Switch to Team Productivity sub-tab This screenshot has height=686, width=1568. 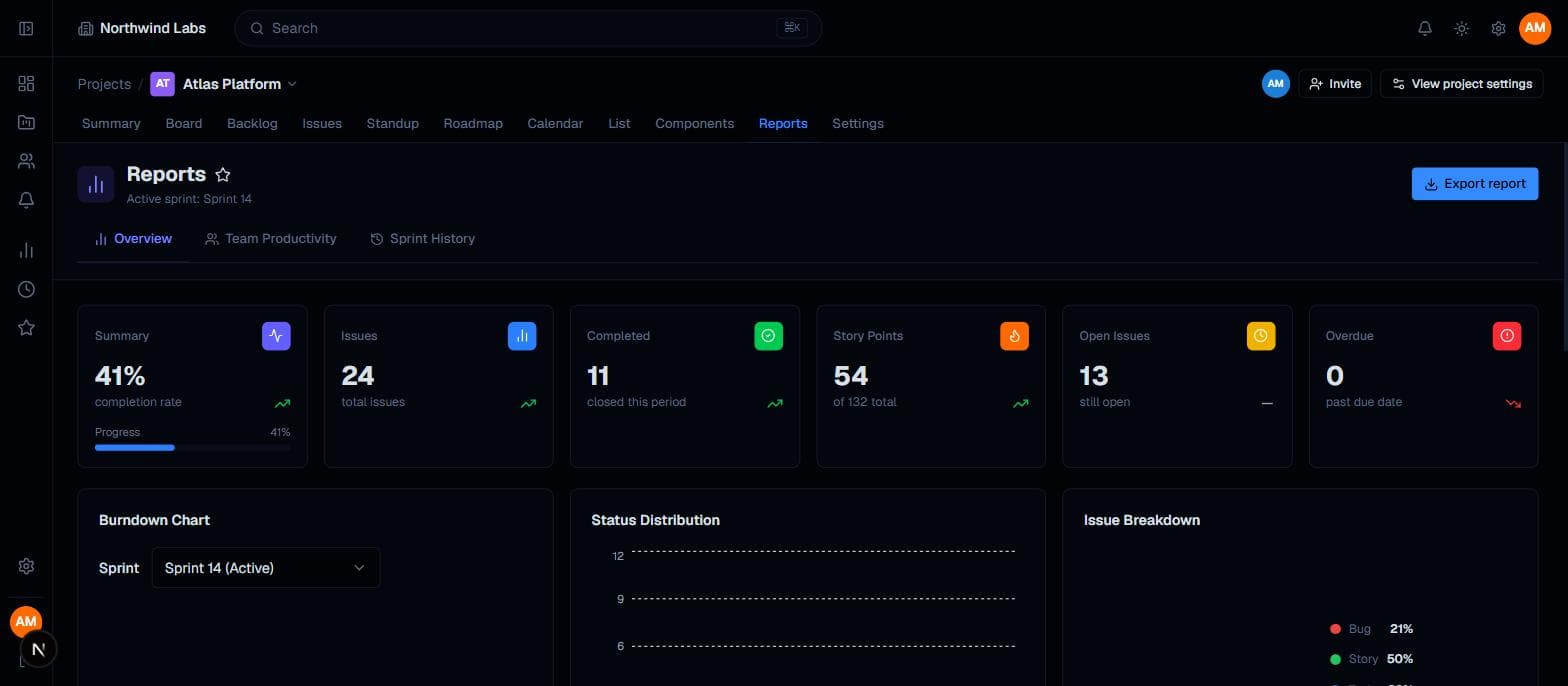[x=270, y=238]
